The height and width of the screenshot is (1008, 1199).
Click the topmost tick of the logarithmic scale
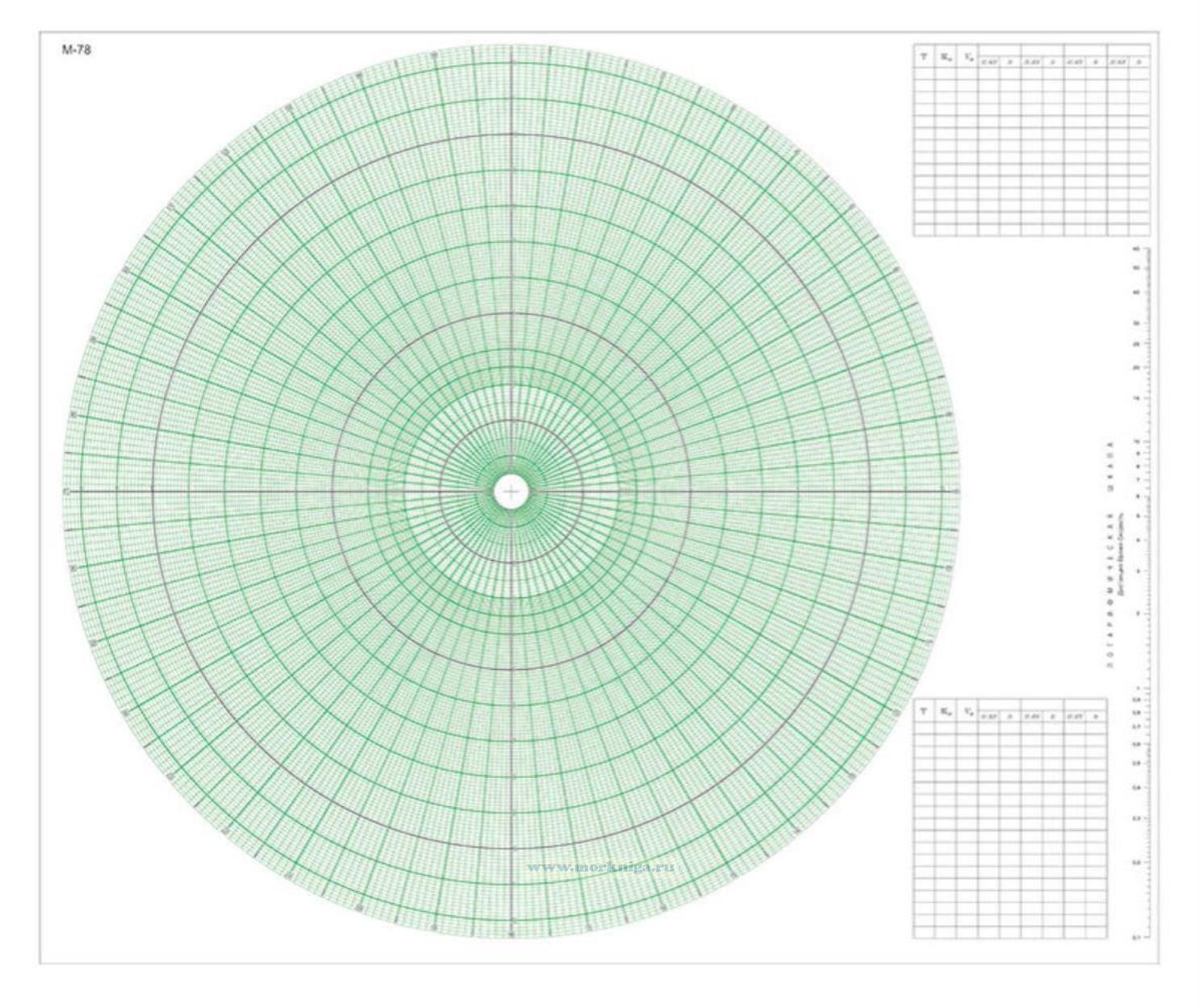tap(1144, 249)
